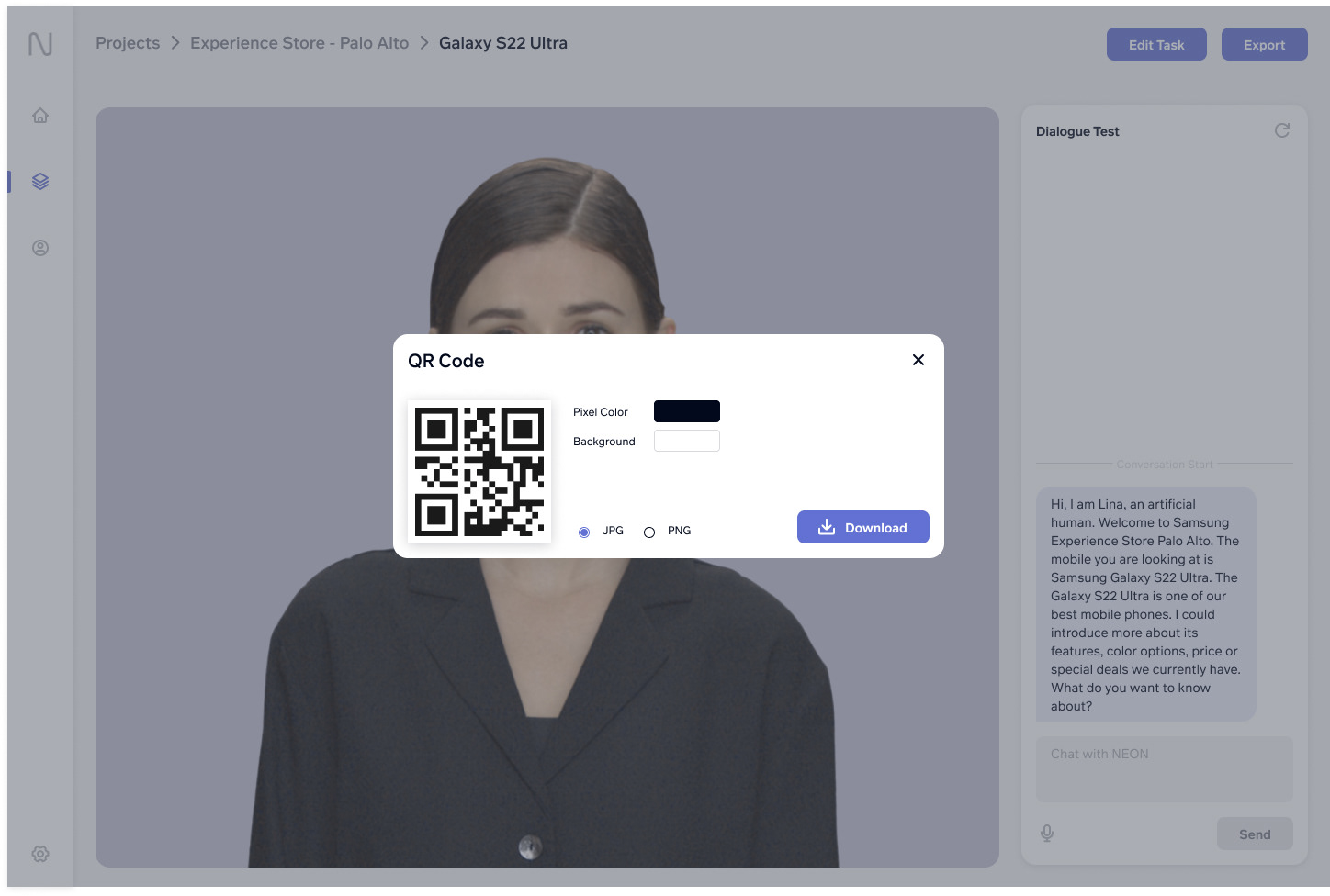Select the PNG format option
1330x896 pixels.
649,532
